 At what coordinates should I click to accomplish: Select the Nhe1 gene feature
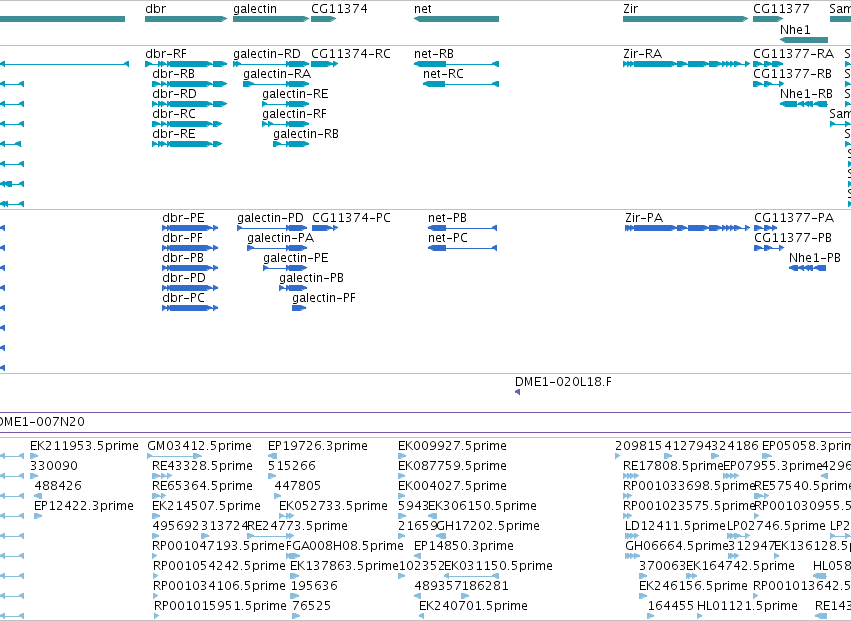tap(804, 40)
